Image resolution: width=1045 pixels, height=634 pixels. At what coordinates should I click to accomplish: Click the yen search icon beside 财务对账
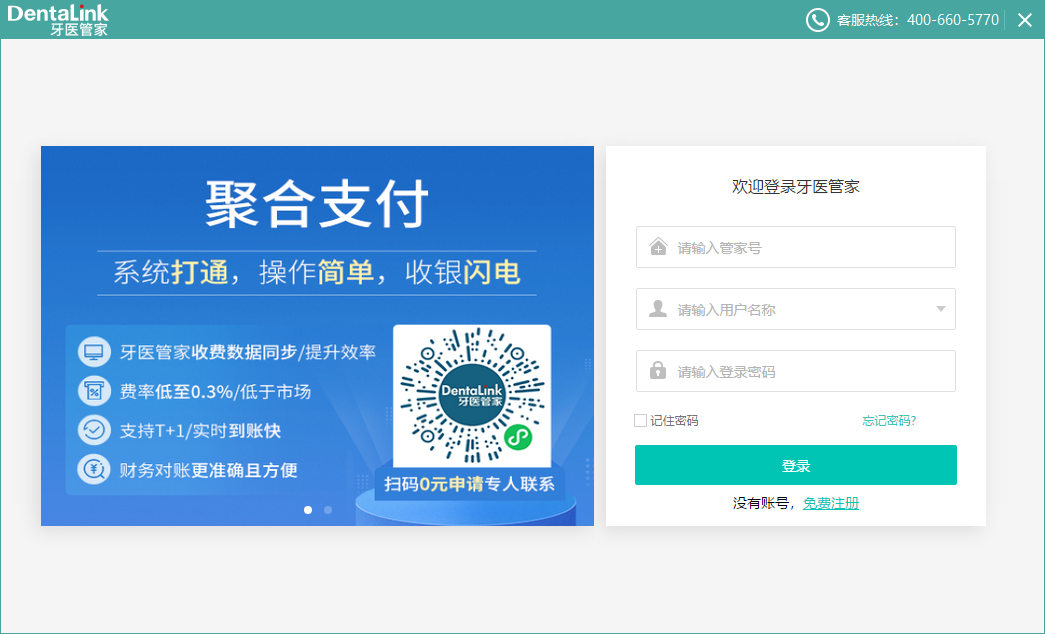pos(94,470)
